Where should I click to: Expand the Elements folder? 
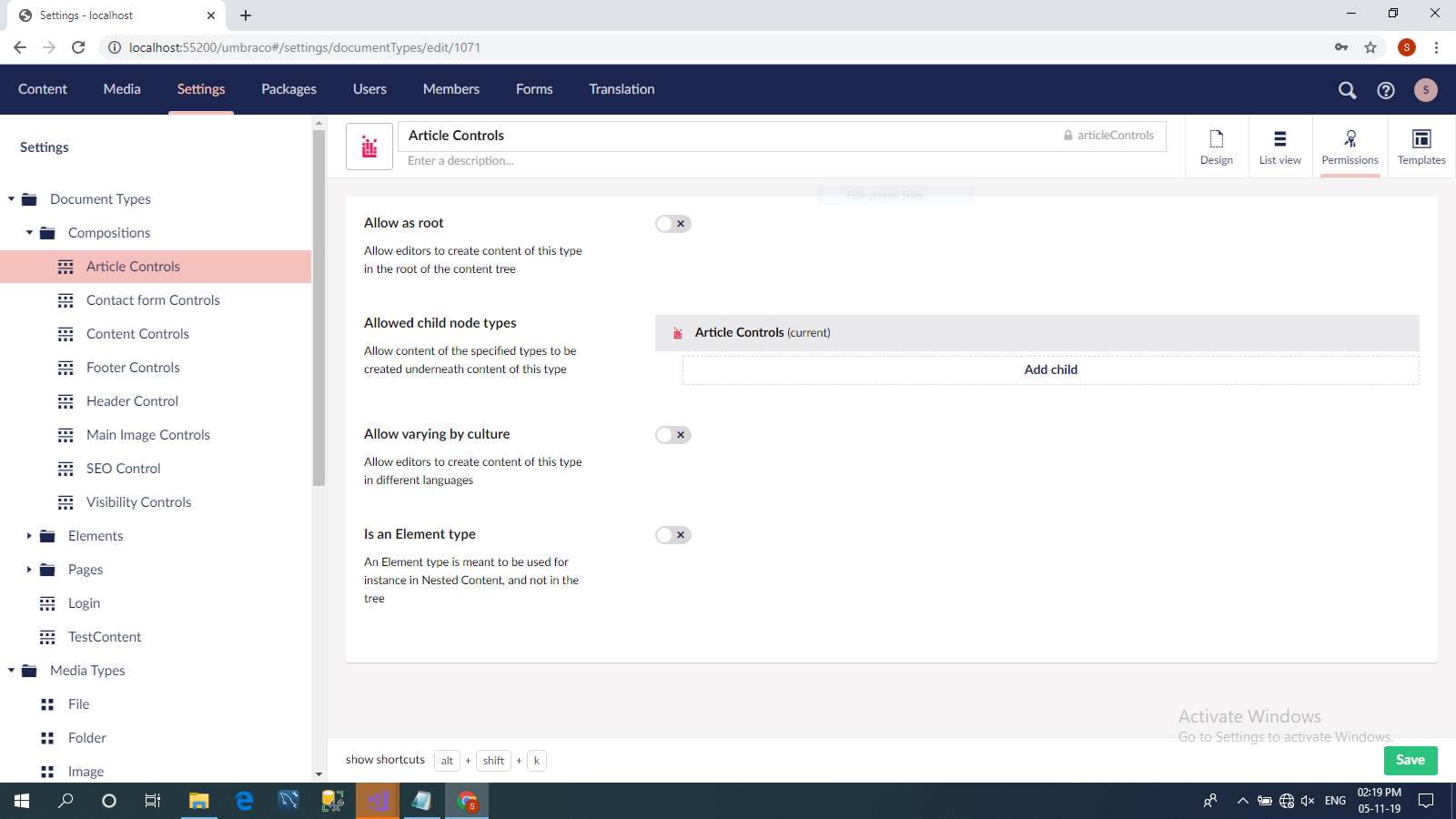tap(29, 536)
